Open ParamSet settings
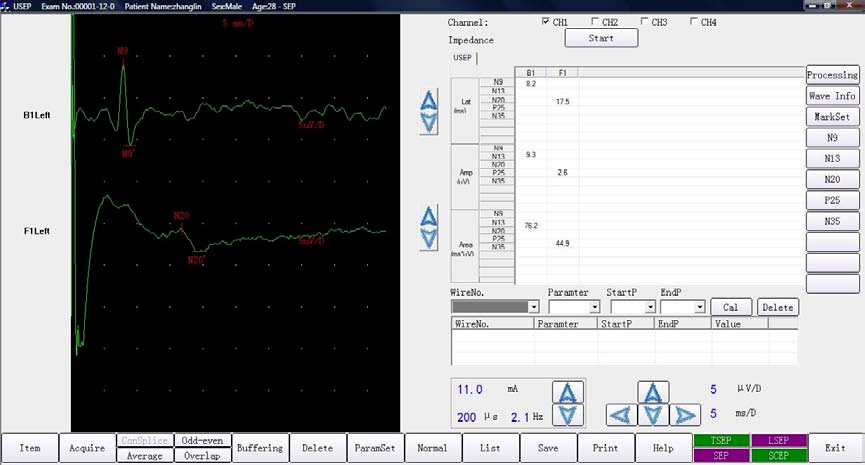 (x=375, y=448)
